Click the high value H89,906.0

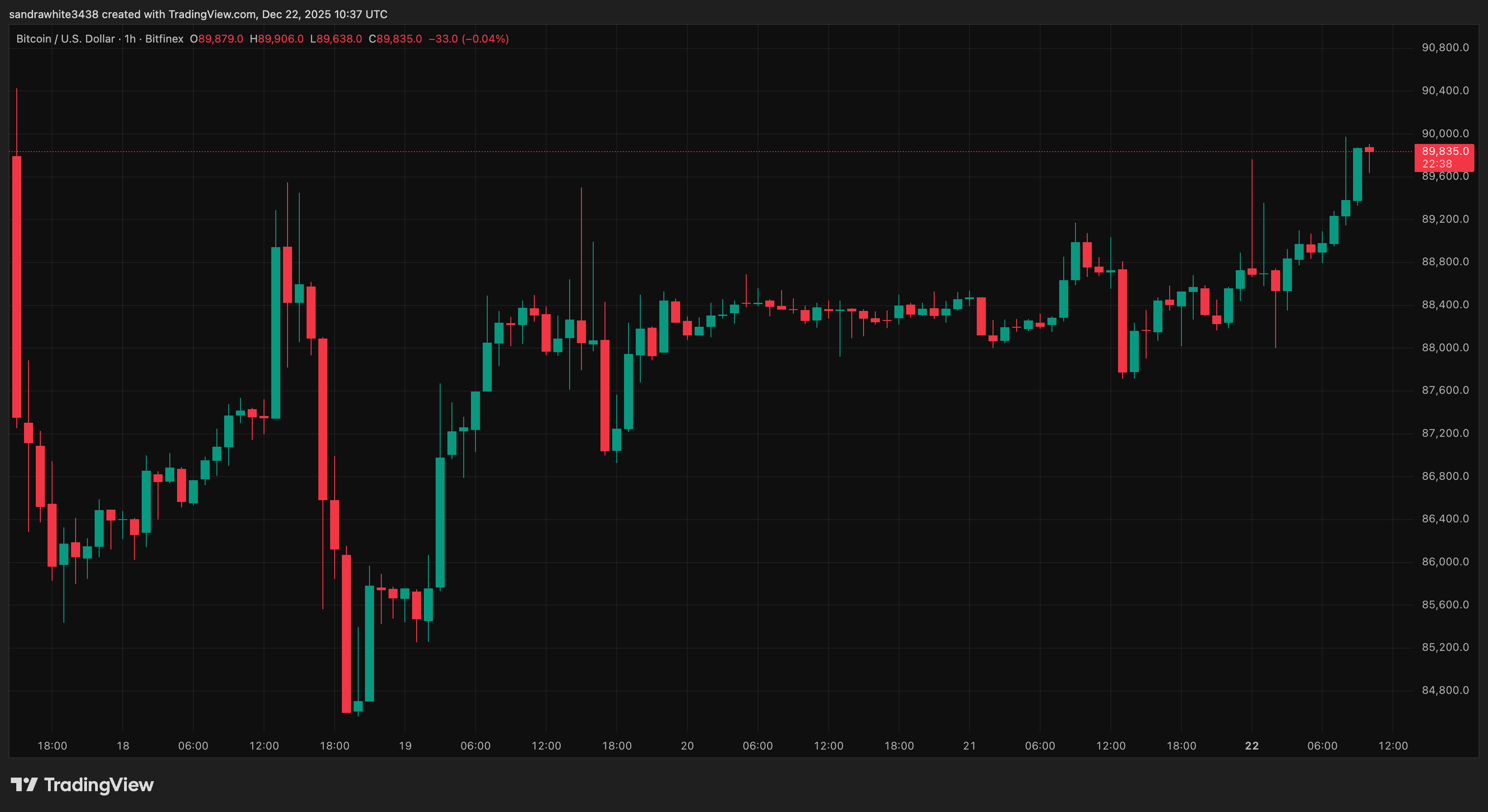[x=277, y=38]
